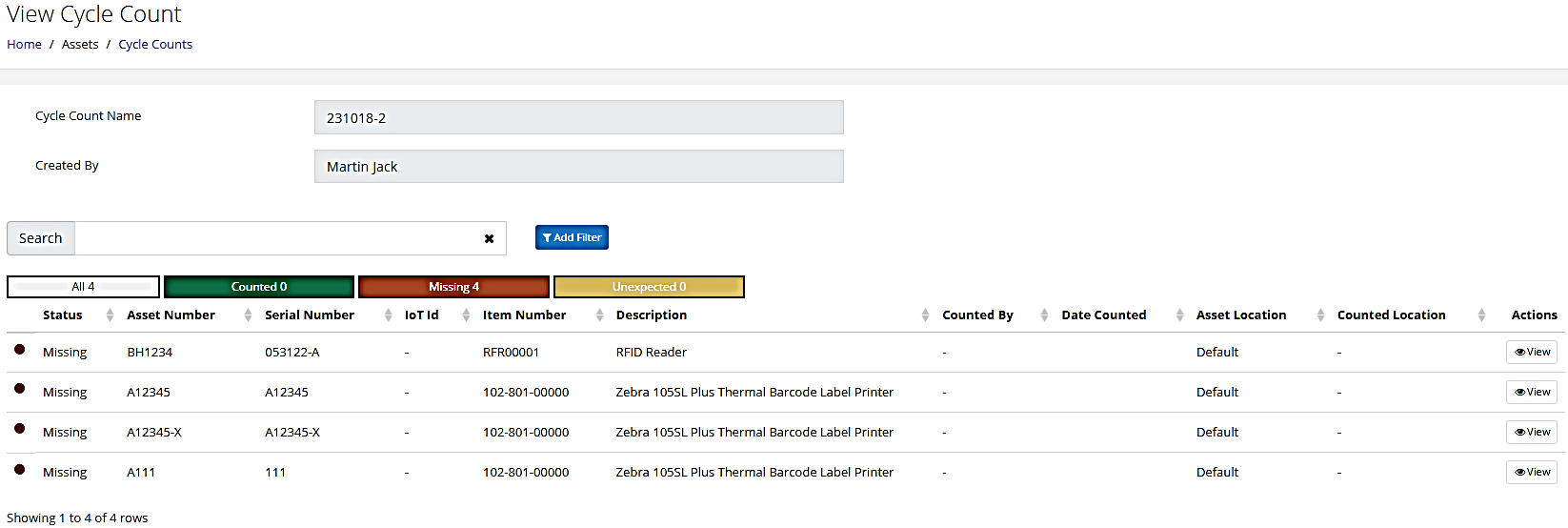Sort by Item Number column arrows
The height and width of the screenshot is (528, 1568).
(599, 315)
